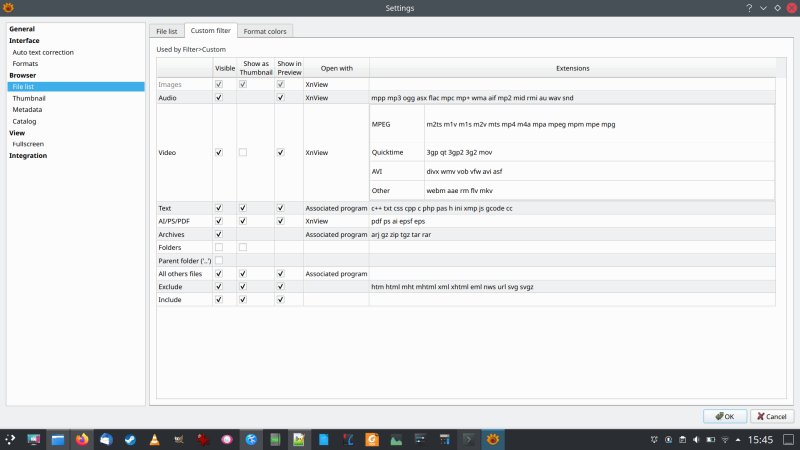The width and height of the screenshot is (800, 450).
Task: Switch to the File list tab
Action: [166, 31]
